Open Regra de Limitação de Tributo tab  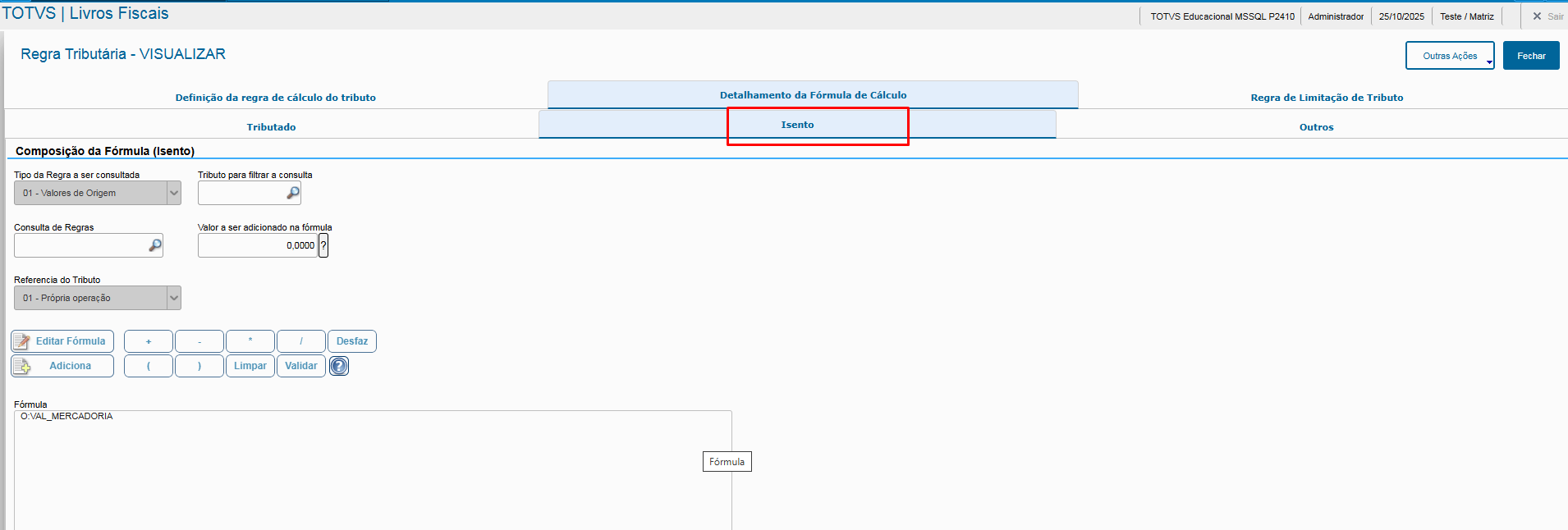[1327, 98]
